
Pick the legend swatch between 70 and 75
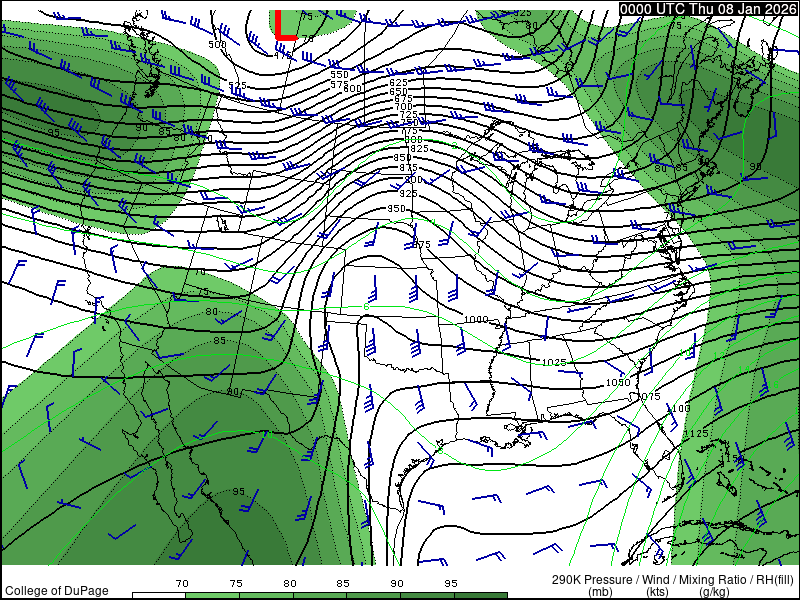coord(212,595)
